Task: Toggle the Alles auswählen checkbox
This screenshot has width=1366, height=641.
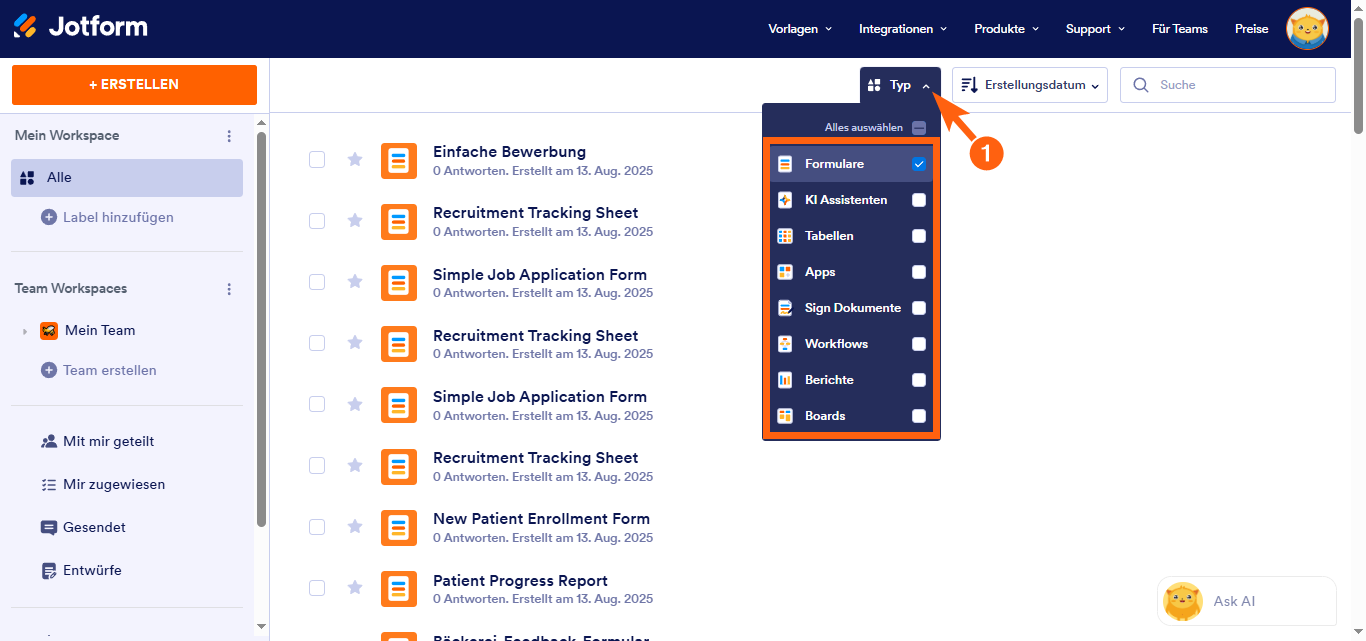Action: coord(919,128)
